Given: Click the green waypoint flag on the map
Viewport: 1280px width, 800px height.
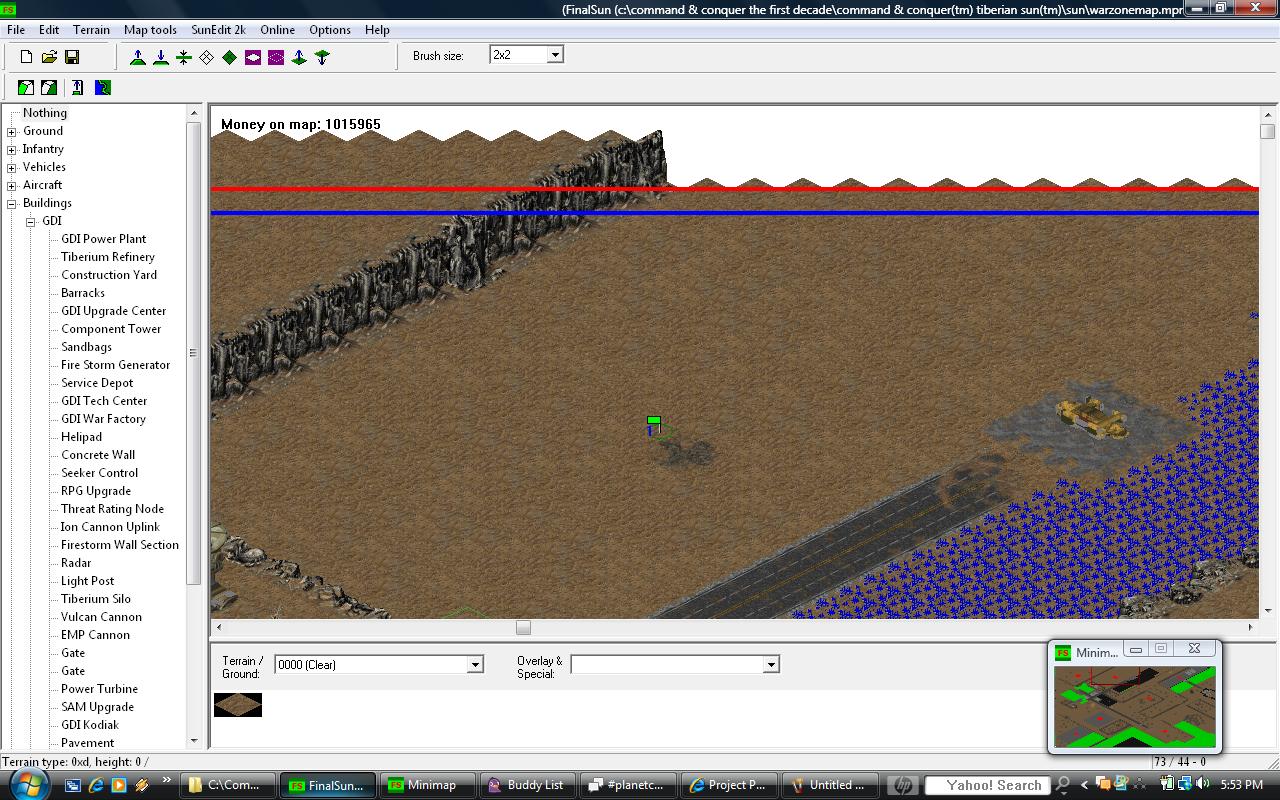Looking at the screenshot, I should point(653,424).
